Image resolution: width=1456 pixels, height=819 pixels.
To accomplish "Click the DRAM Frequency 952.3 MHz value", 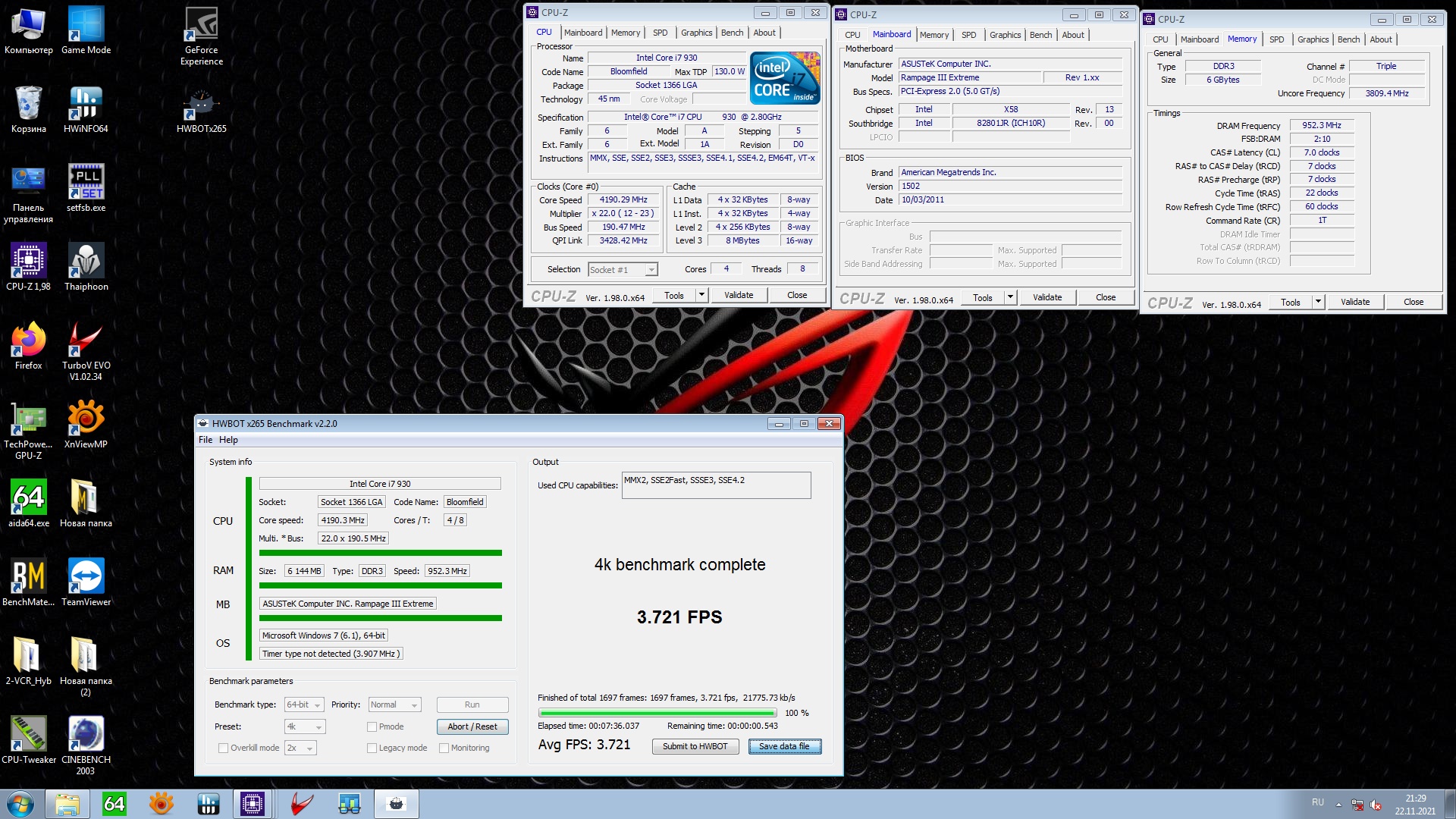I will click(x=1322, y=125).
